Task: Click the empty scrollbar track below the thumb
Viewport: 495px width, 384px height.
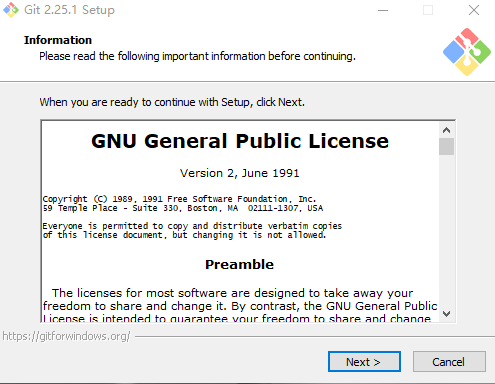Action: coord(447,231)
